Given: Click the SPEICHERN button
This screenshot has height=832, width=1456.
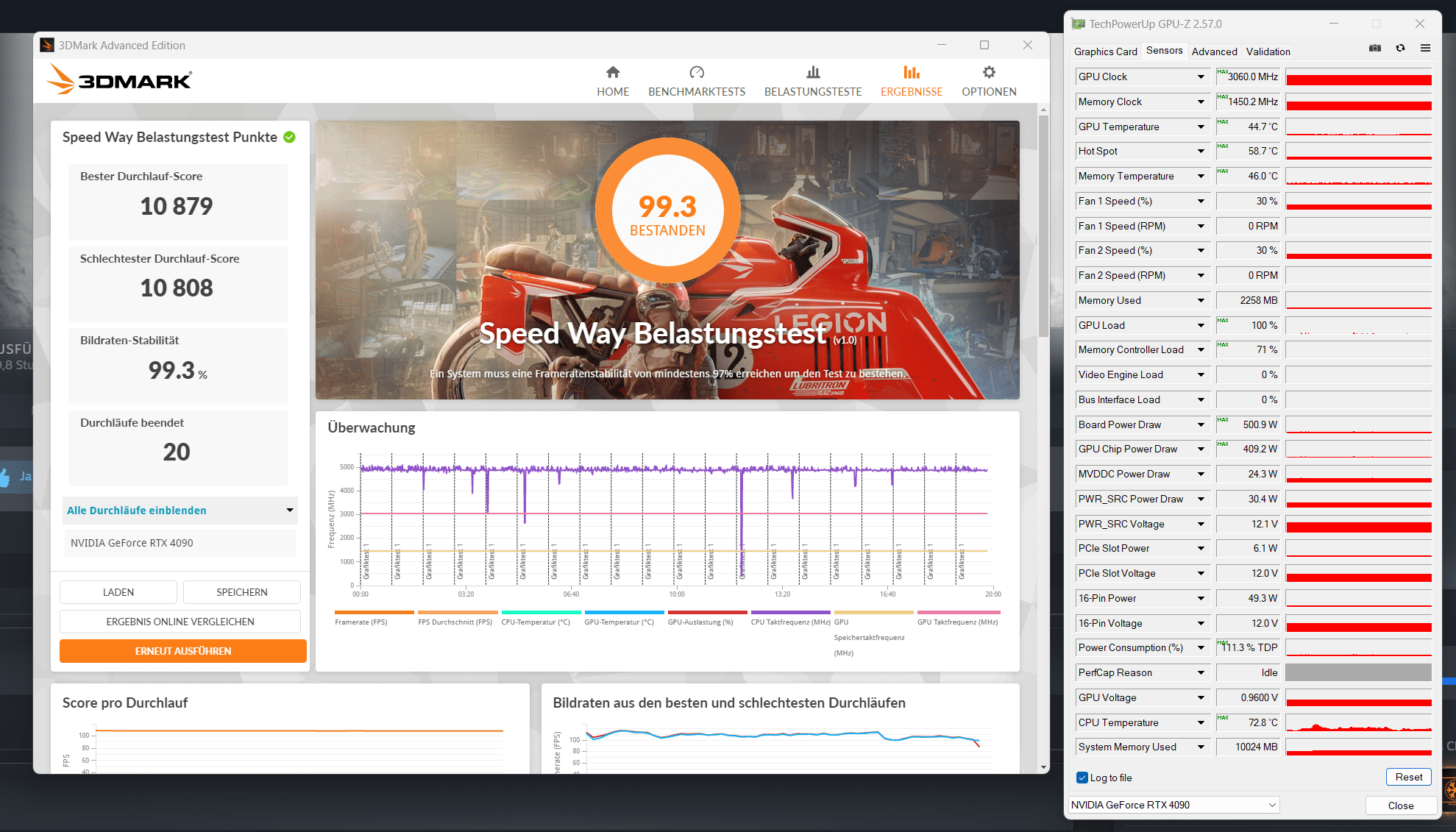Looking at the screenshot, I should point(242,592).
